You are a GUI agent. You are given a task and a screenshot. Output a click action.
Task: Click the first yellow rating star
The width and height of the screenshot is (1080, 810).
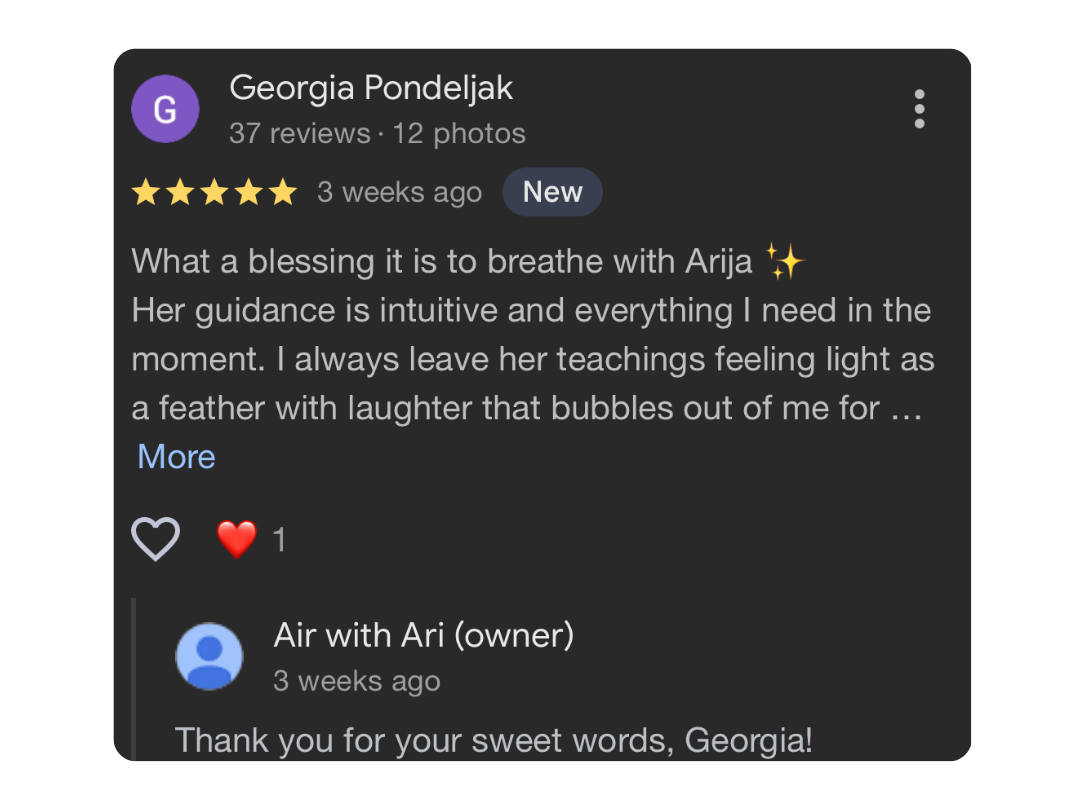coord(146,192)
